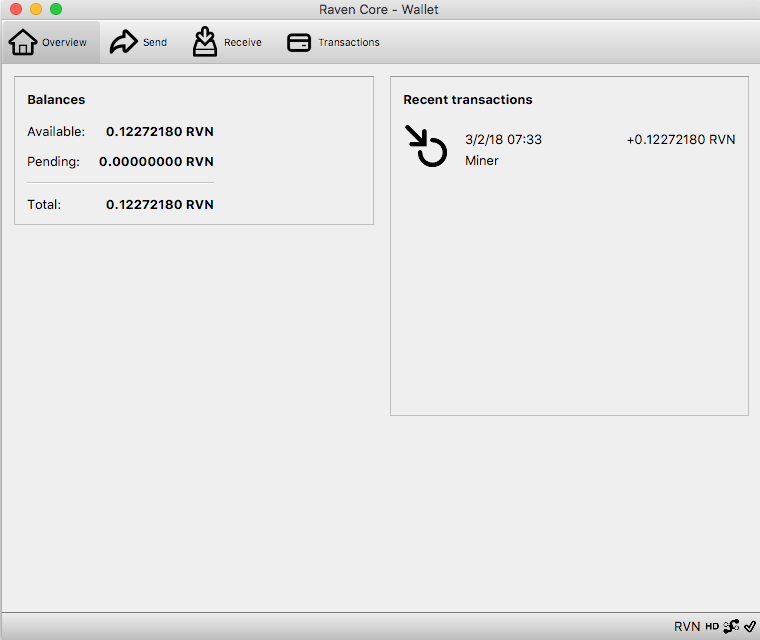Click the network connections status icon

tap(731, 626)
